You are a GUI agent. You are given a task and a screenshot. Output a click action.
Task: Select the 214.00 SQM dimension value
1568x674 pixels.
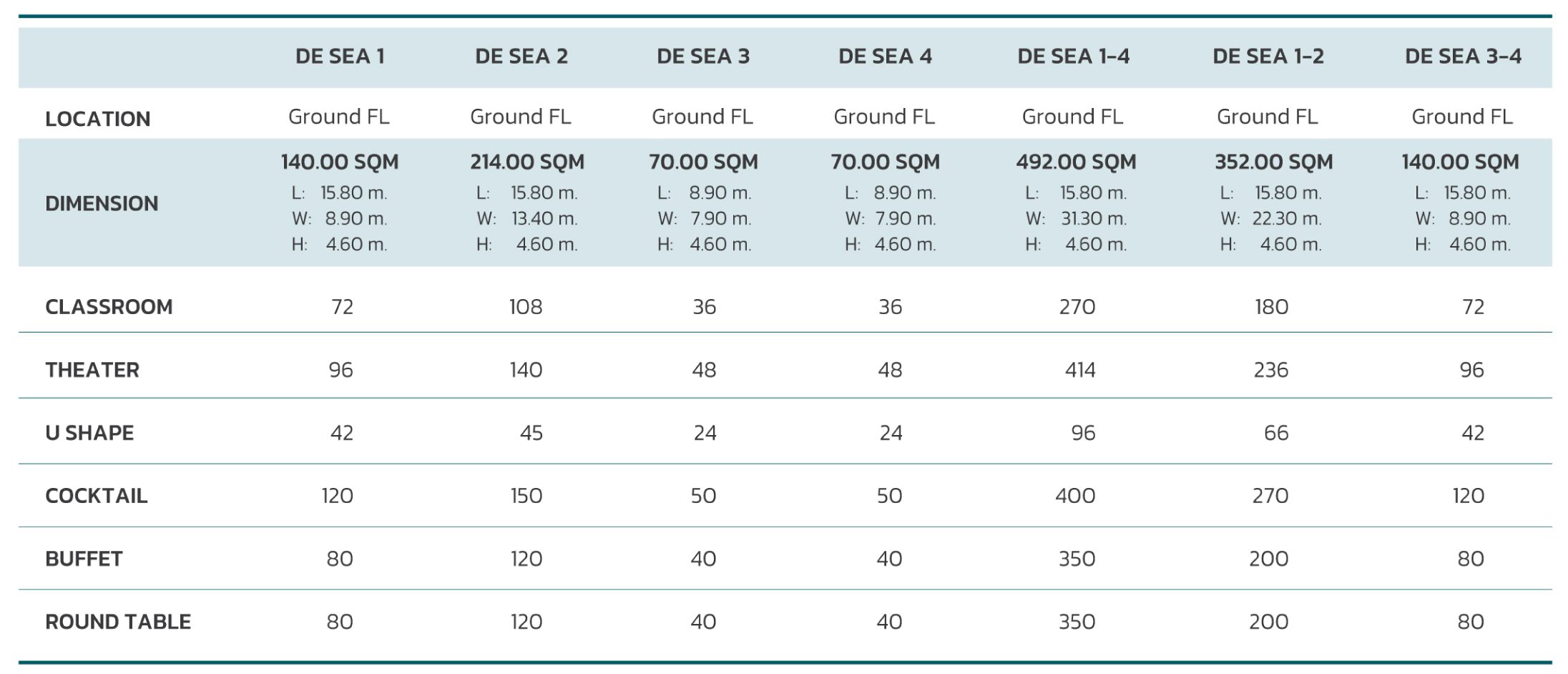click(527, 162)
